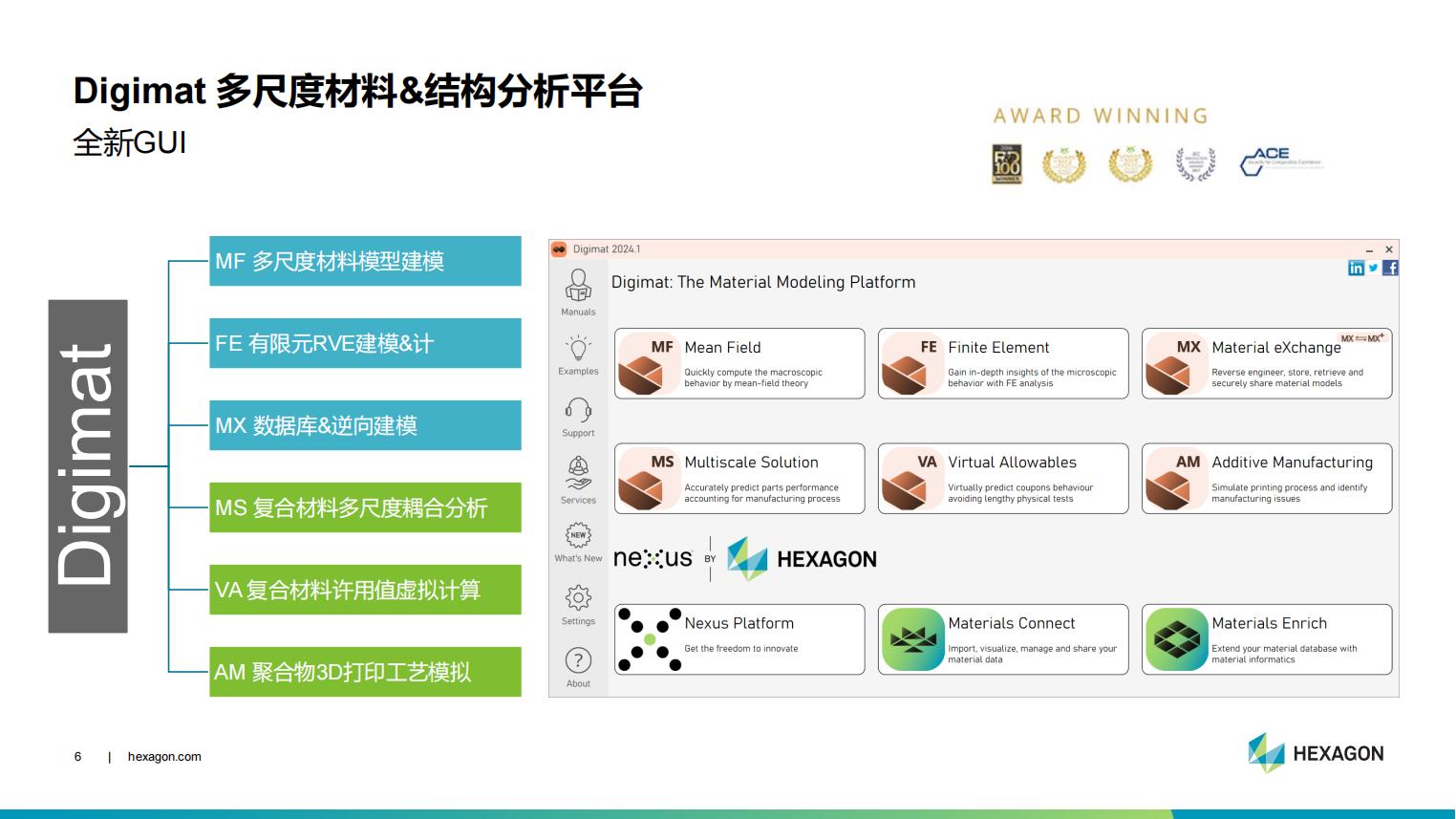Click the Support headset icon

(x=578, y=410)
